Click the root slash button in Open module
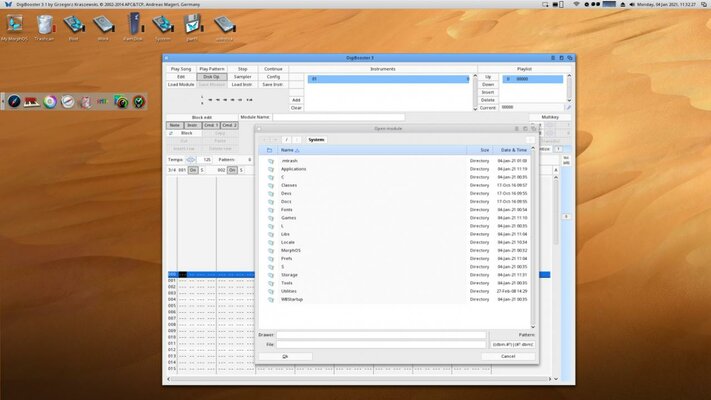 coord(286,140)
